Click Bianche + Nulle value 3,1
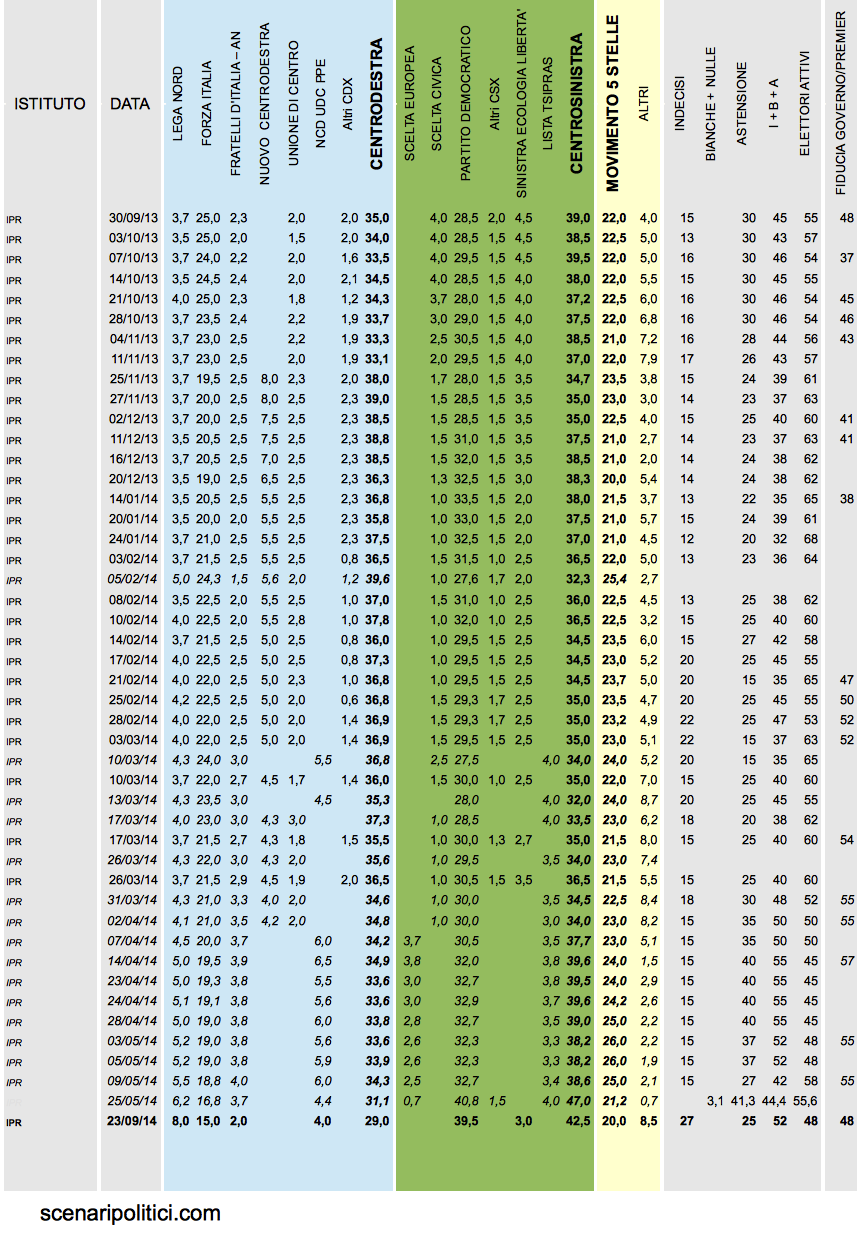 (714, 1102)
